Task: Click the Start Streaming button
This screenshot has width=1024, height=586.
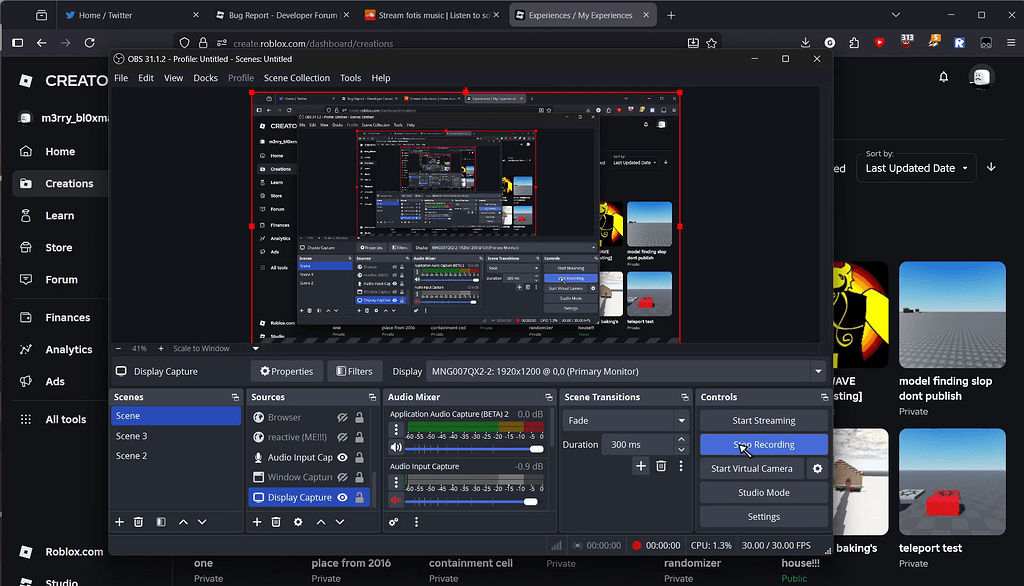Action: [763, 421]
